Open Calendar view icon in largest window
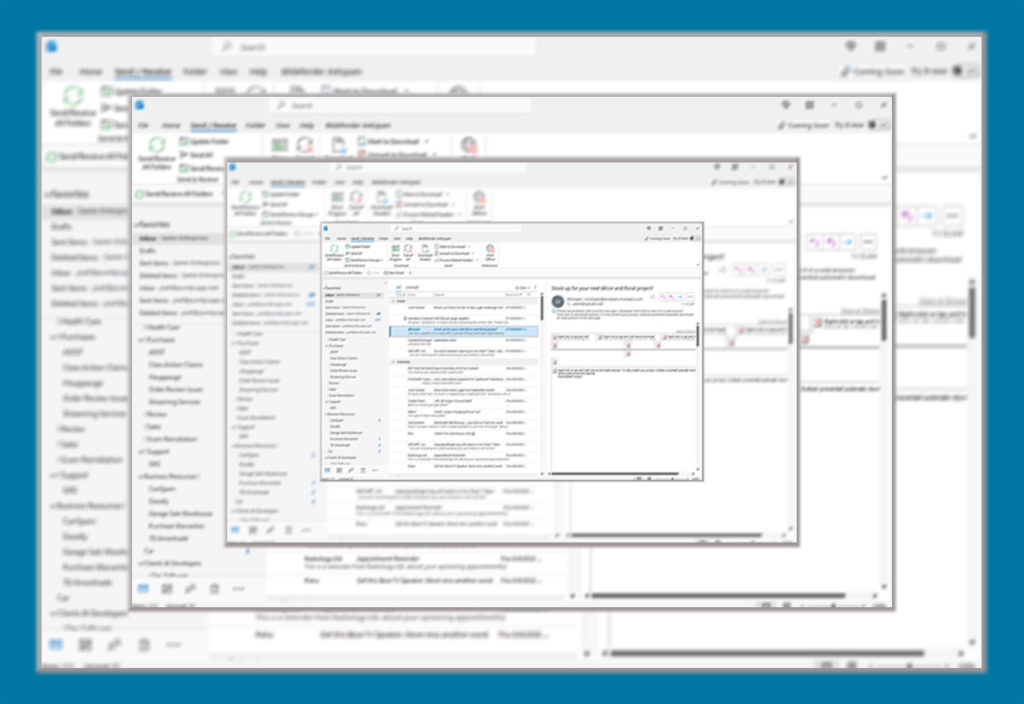1024x704 pixels. point(85,645)
